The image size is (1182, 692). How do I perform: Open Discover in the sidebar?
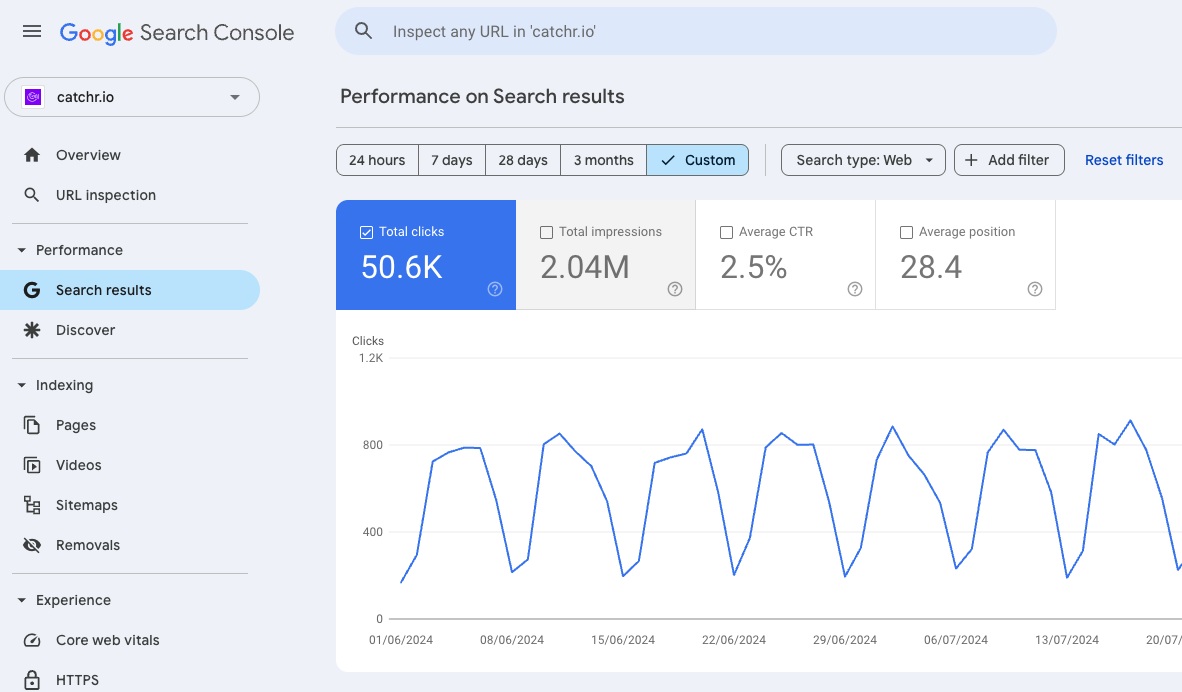(x=130, y=330)
